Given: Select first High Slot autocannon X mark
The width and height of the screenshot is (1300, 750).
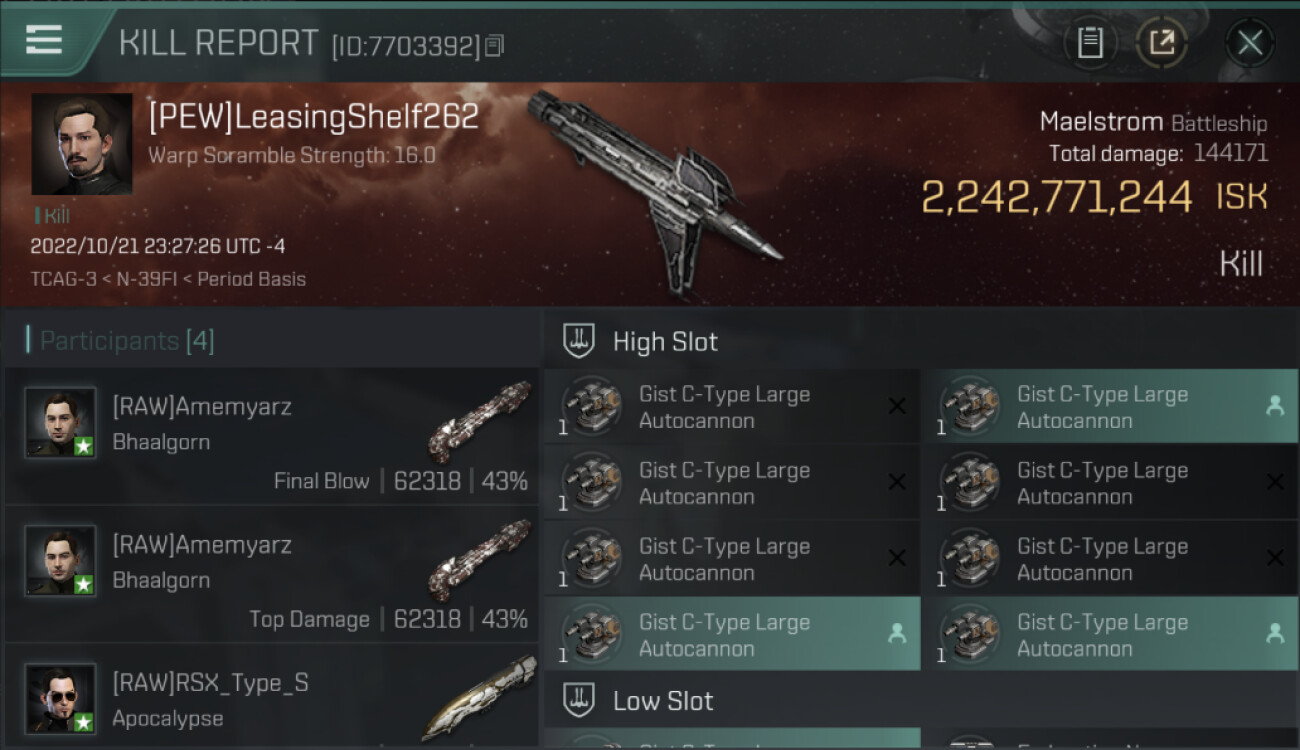Looking at the screenshot, I should [x=897, y=406].
